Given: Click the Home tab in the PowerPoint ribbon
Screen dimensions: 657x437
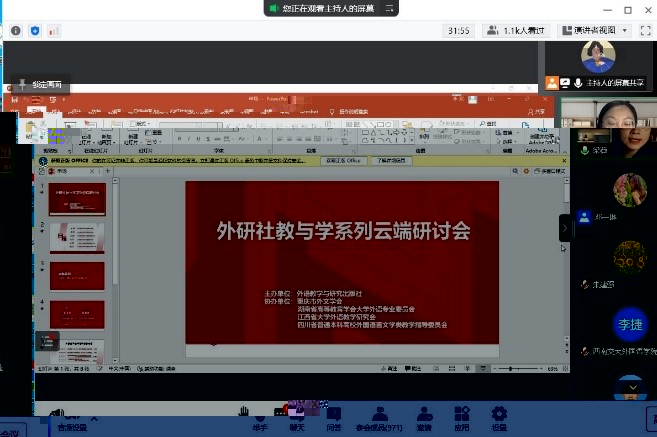Looking at the screenshot, I should coord(35,111).
